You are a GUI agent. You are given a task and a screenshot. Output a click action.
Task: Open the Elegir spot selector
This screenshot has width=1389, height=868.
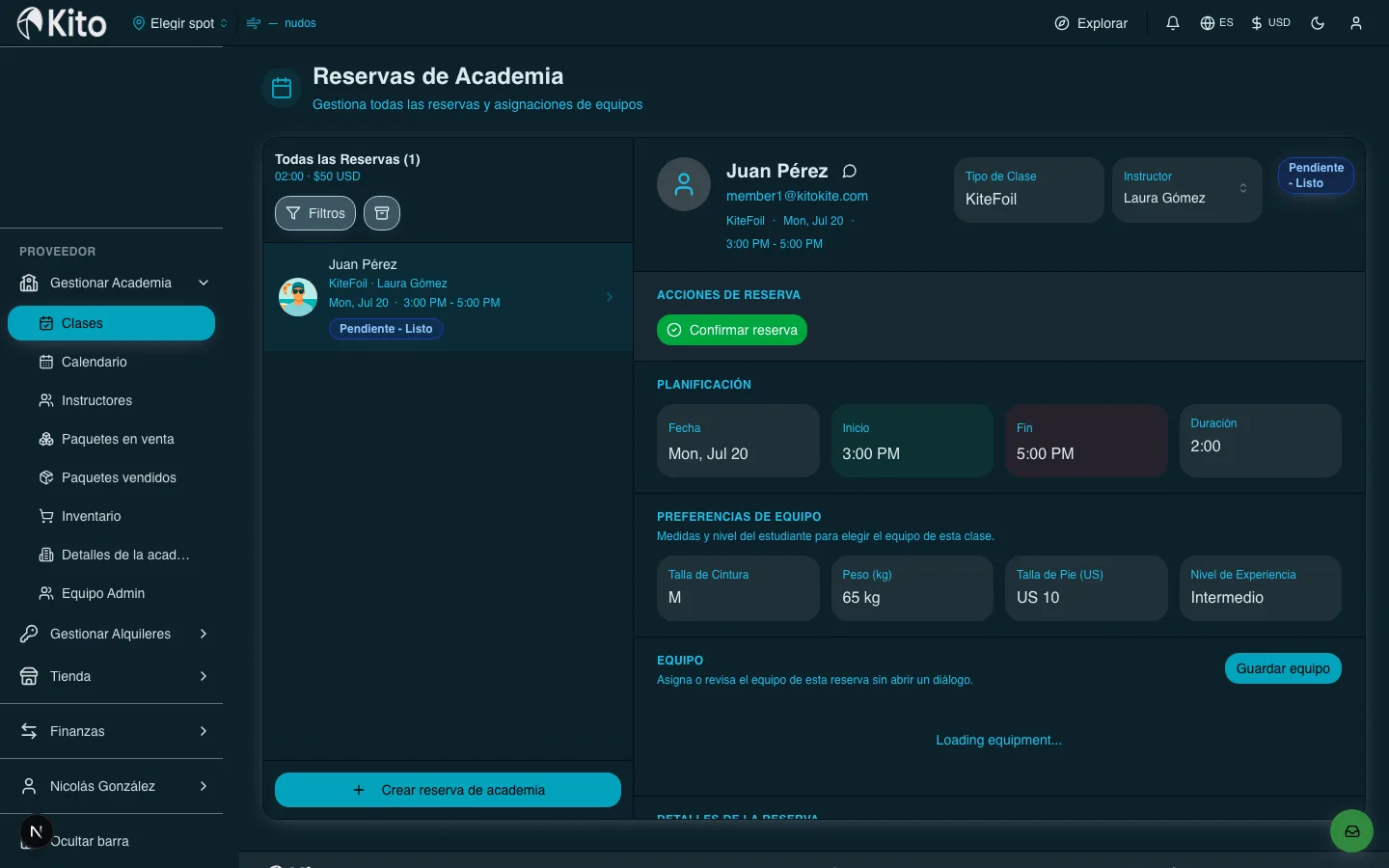(x=180, y=23)
